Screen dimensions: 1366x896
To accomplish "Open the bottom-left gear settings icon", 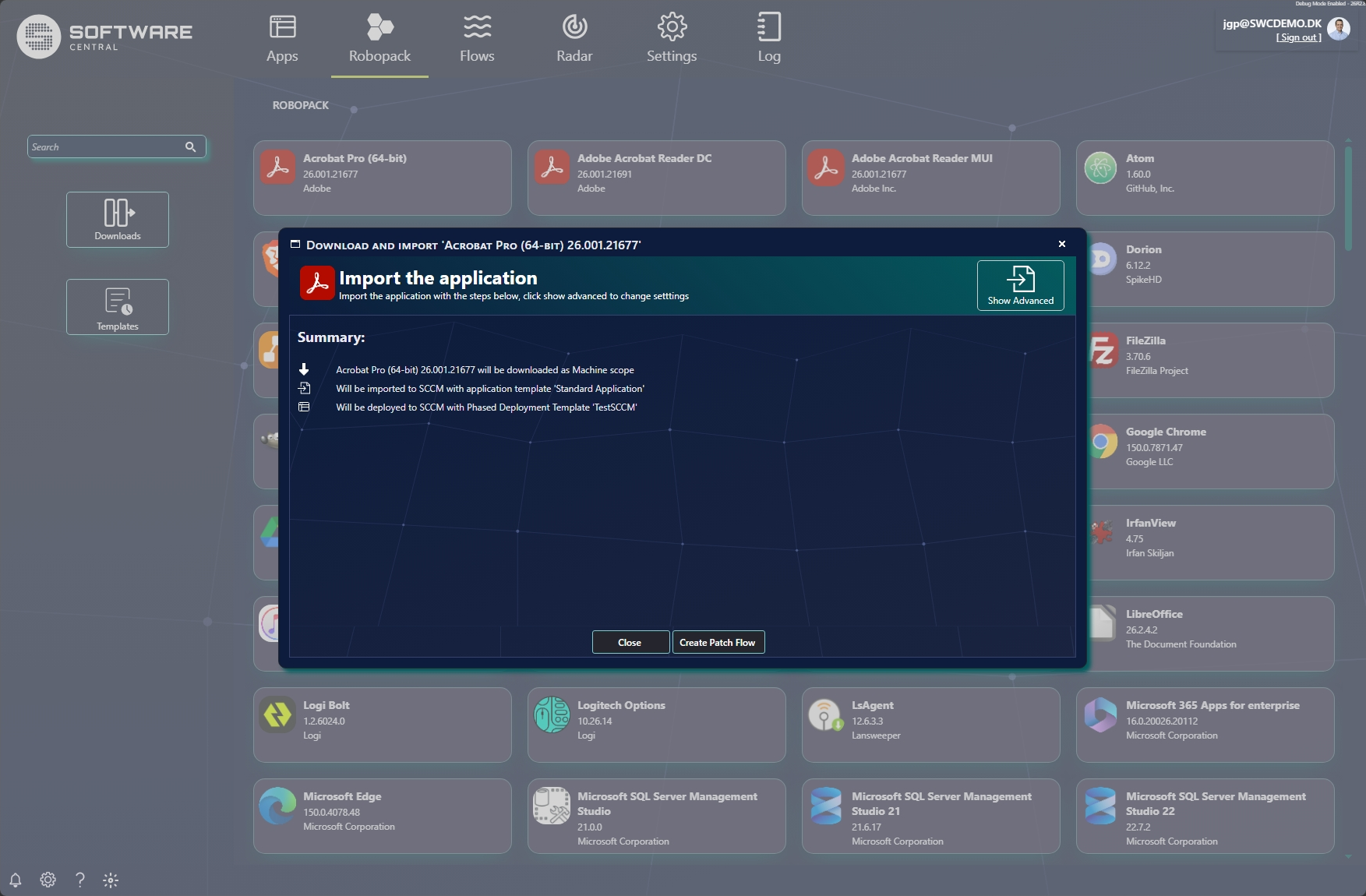I will click(x=48, y=880).
